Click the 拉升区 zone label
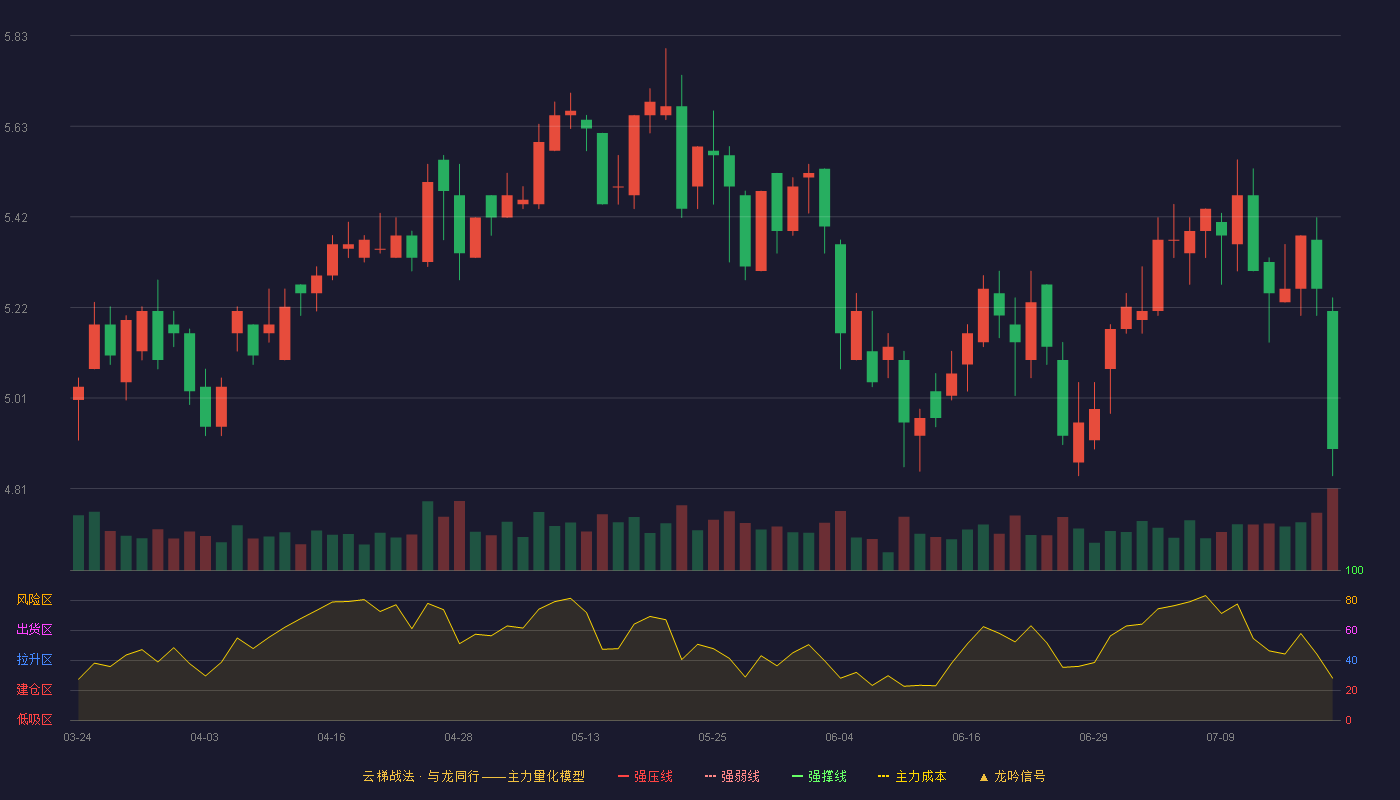This screenshot has height=800, width=1400. point(34,660)
